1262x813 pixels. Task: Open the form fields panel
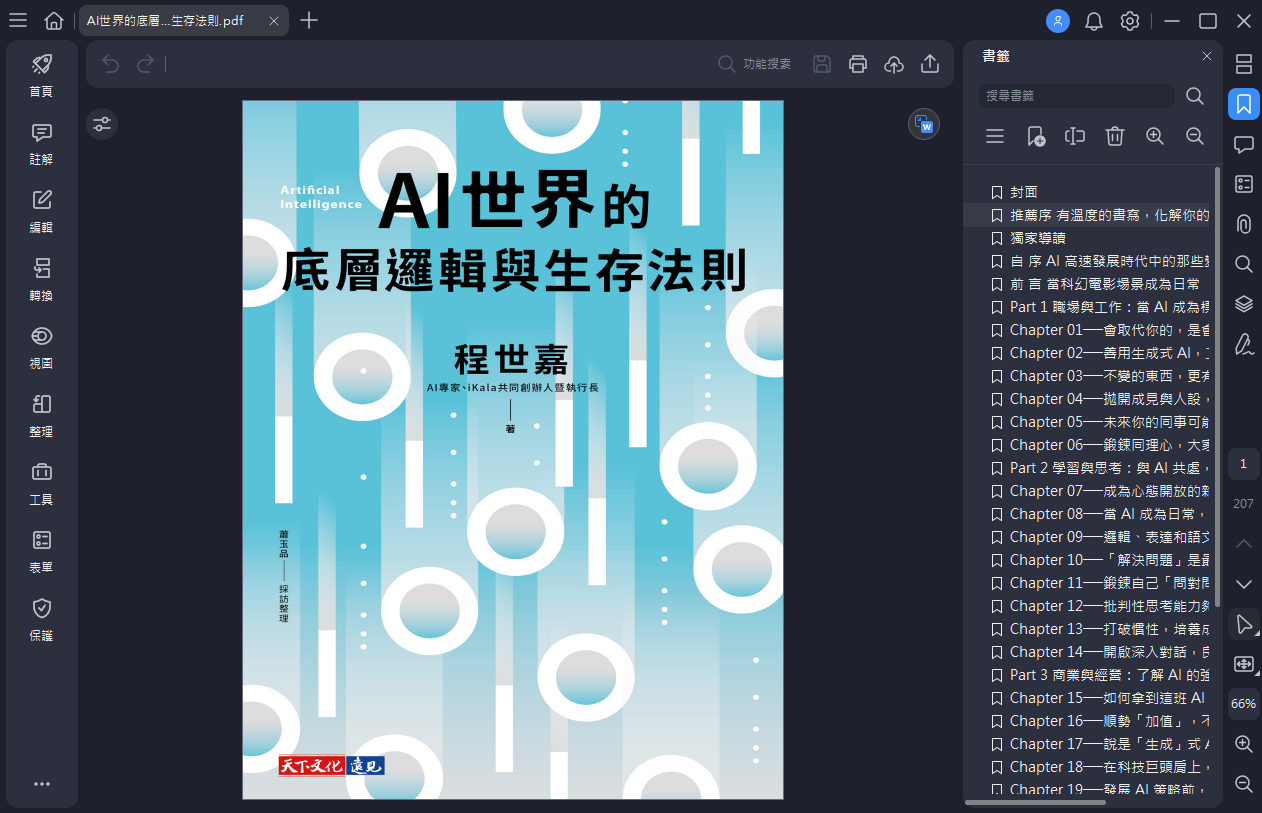coord(1244,184)
